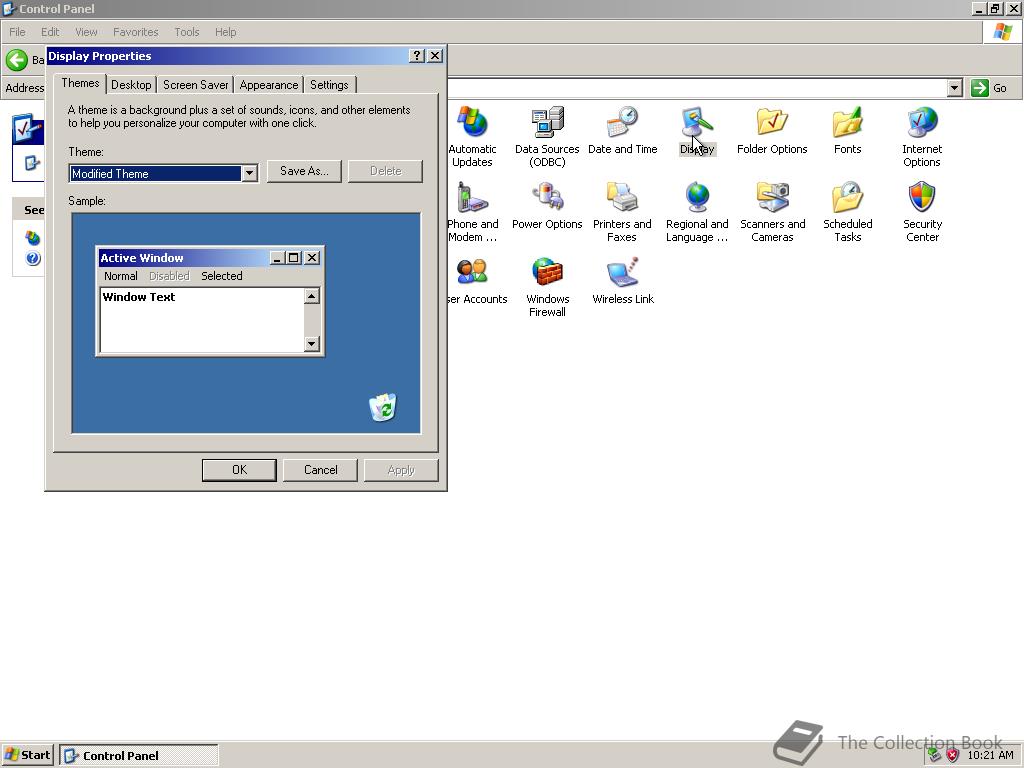1024x768 pixels.
Task: Open the Display control panel icon
Action: pos(697,123)
